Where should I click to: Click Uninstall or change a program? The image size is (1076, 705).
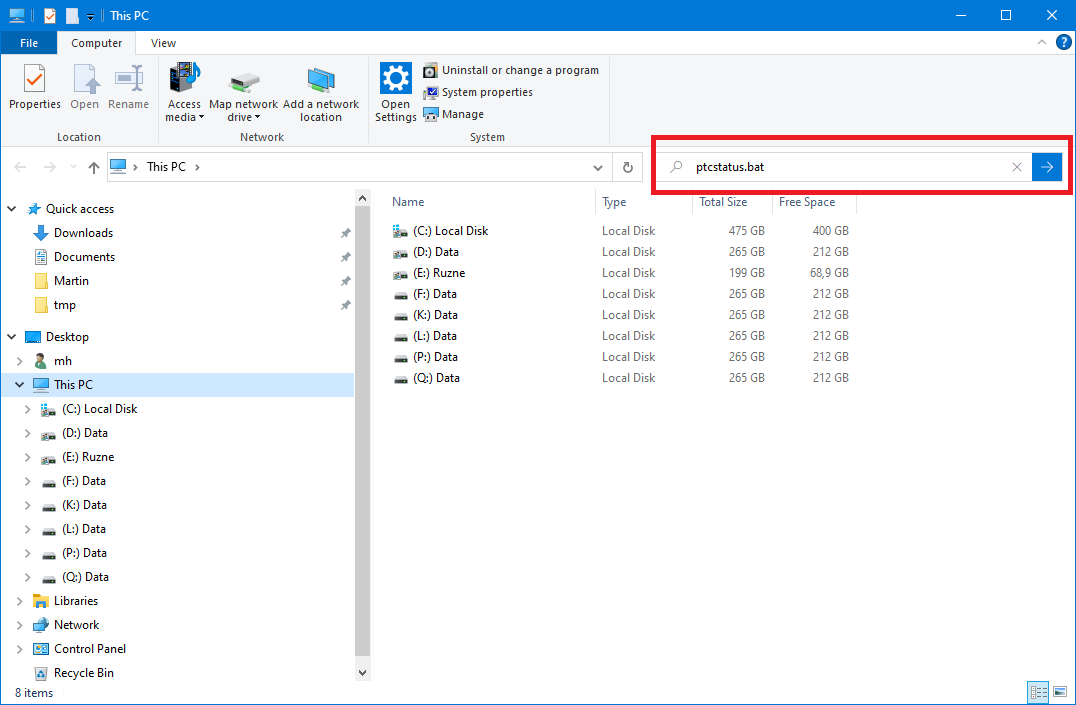pyautogui.click(x=512, y=70)
